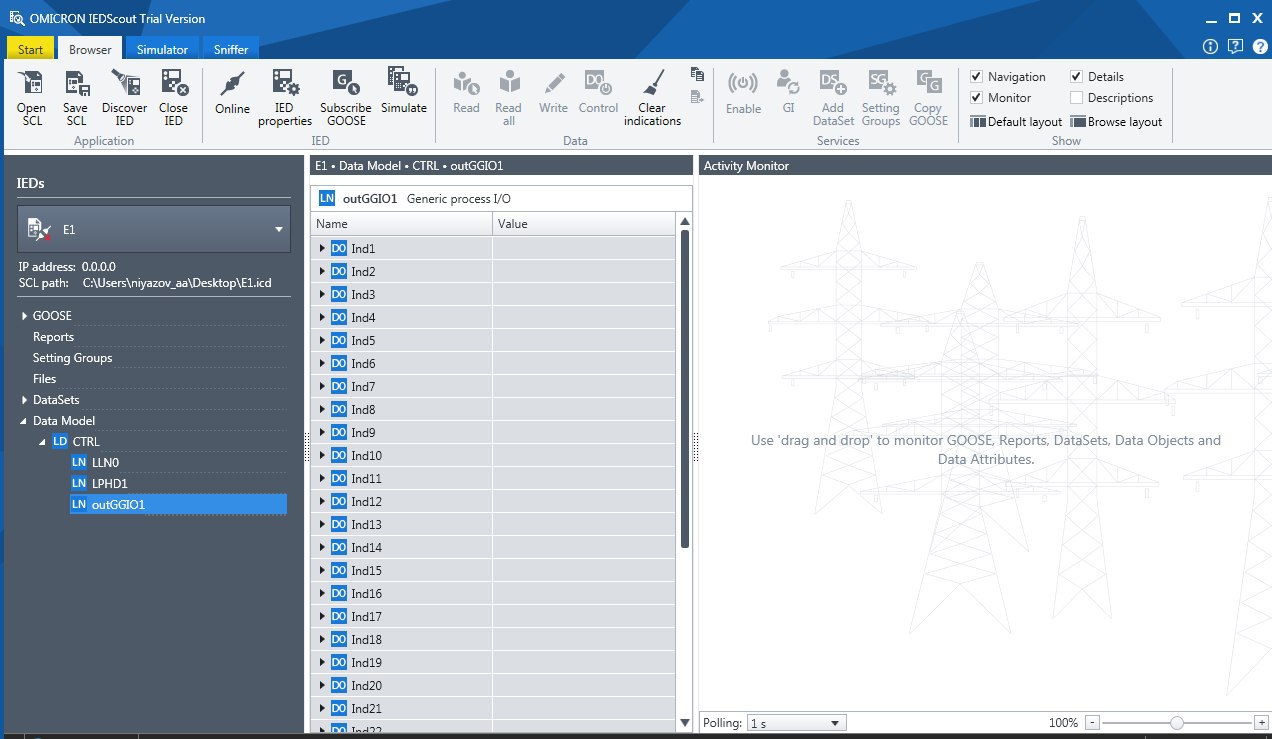Toggle the Monitor checkbox
This screenshot has height=739, width=1272.
977,97
